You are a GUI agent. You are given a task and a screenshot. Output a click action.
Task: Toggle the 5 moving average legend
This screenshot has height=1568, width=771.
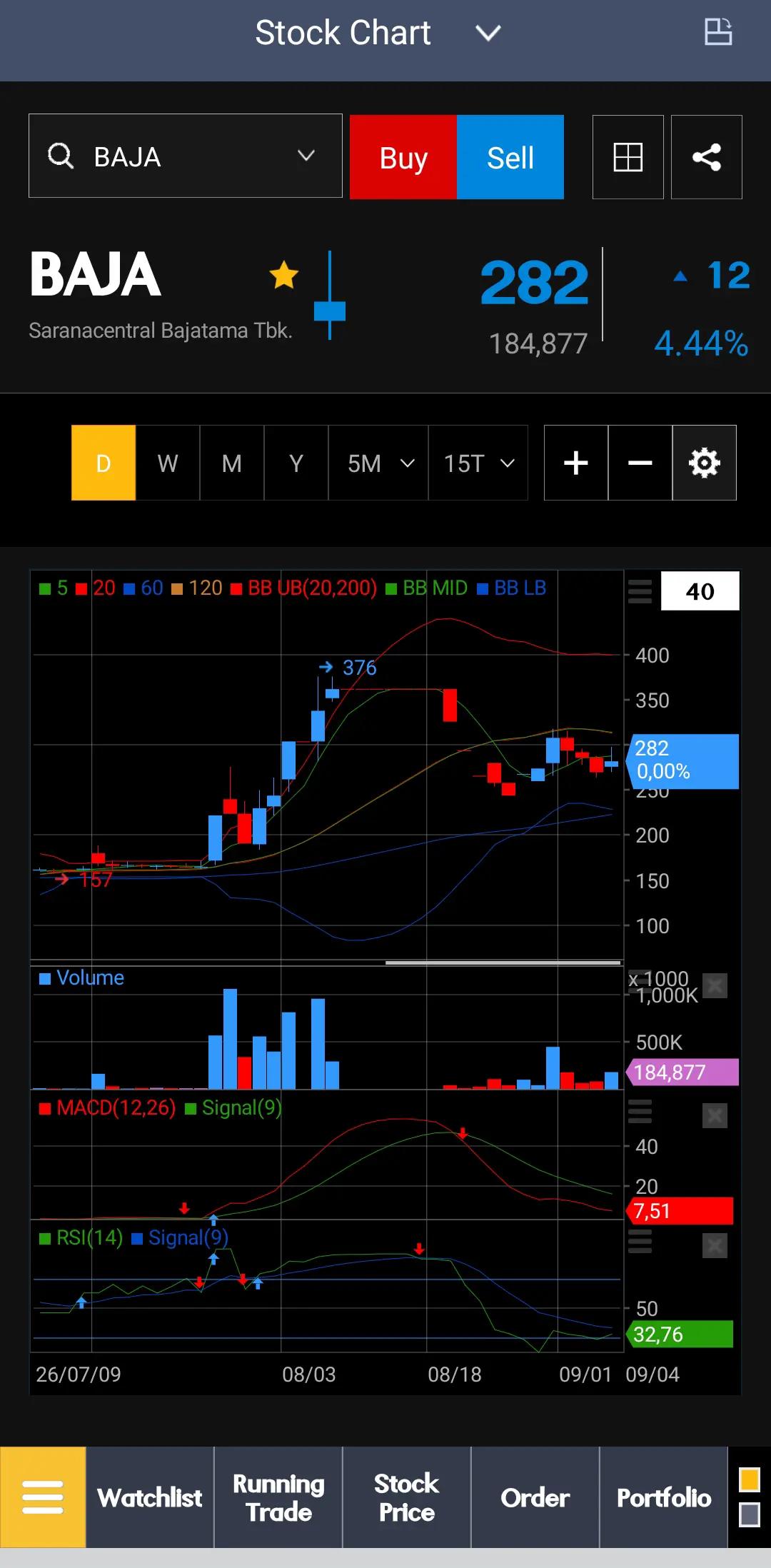point(54,588)
